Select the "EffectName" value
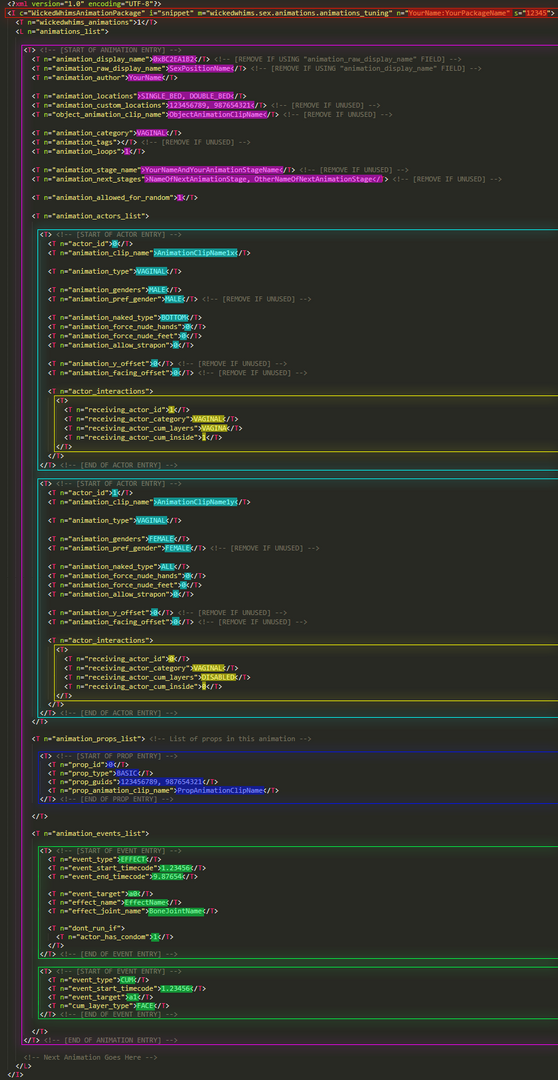 click(145, 902)
